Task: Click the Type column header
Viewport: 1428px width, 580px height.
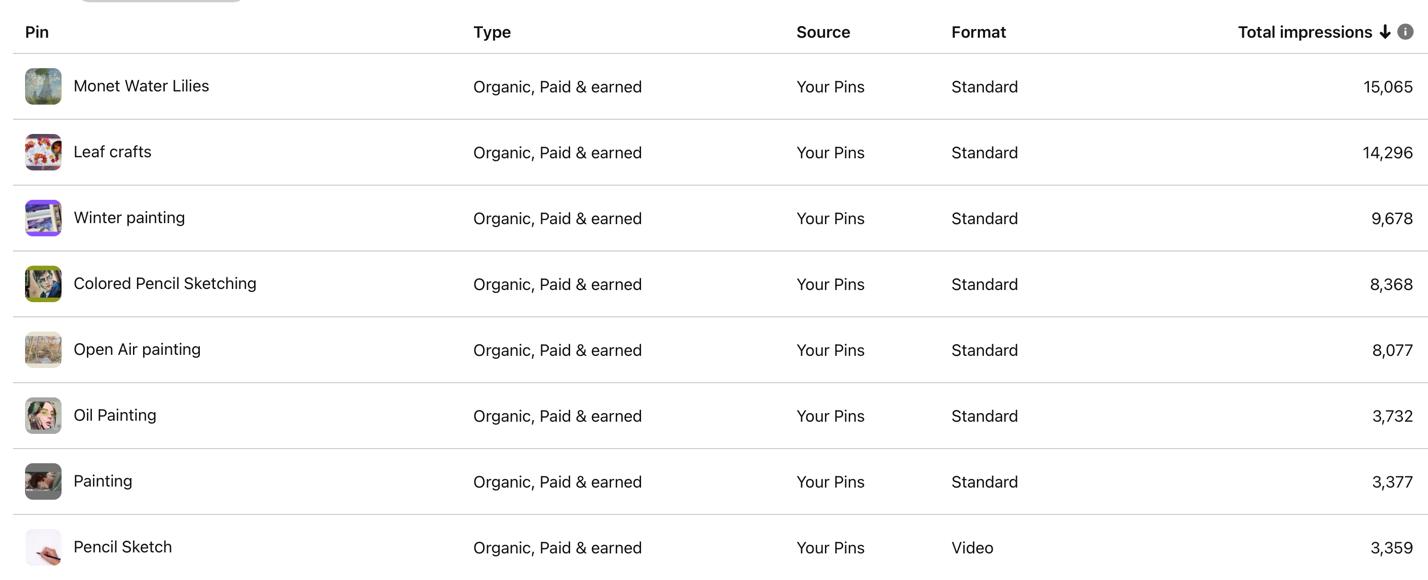Action: (x=492, y=32)
